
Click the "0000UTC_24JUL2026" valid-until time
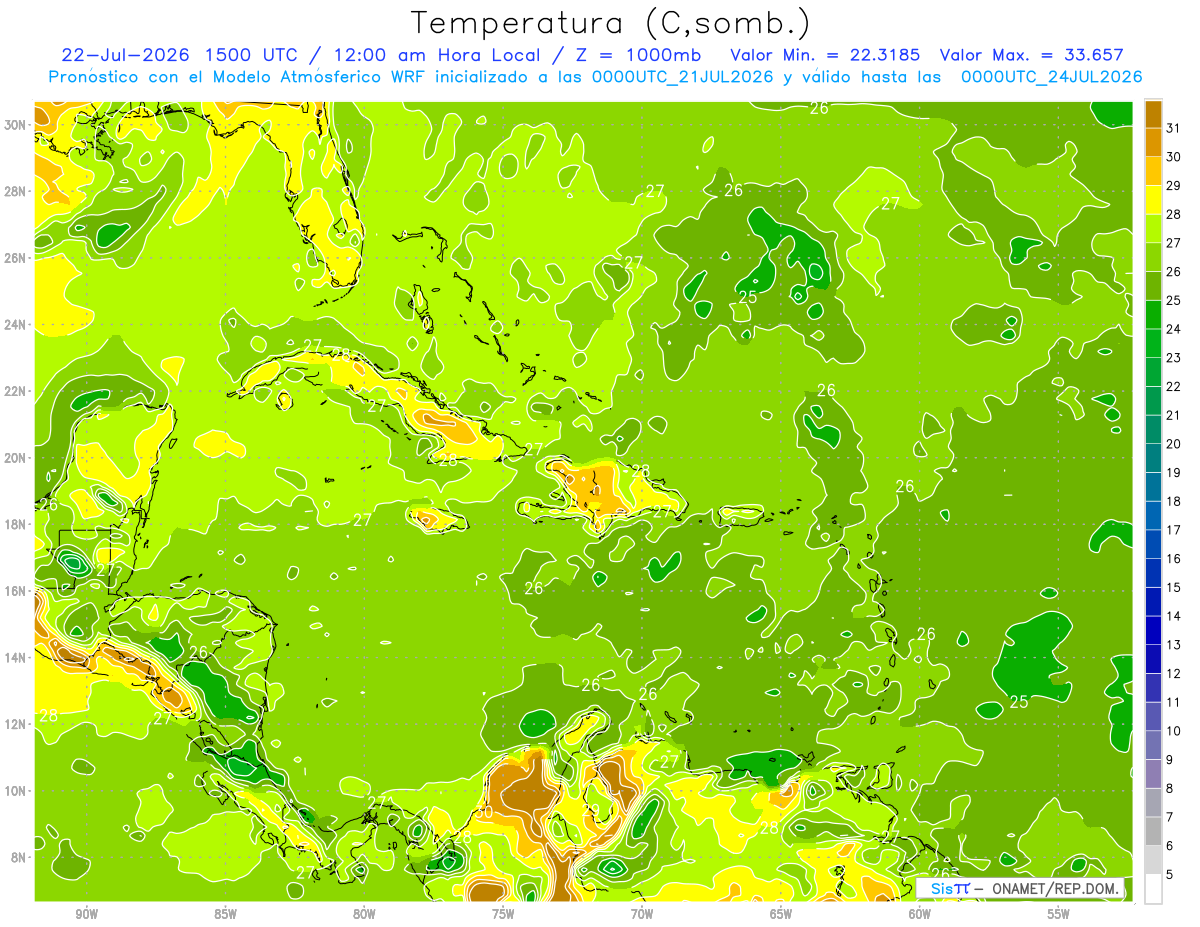[1051, 77]
